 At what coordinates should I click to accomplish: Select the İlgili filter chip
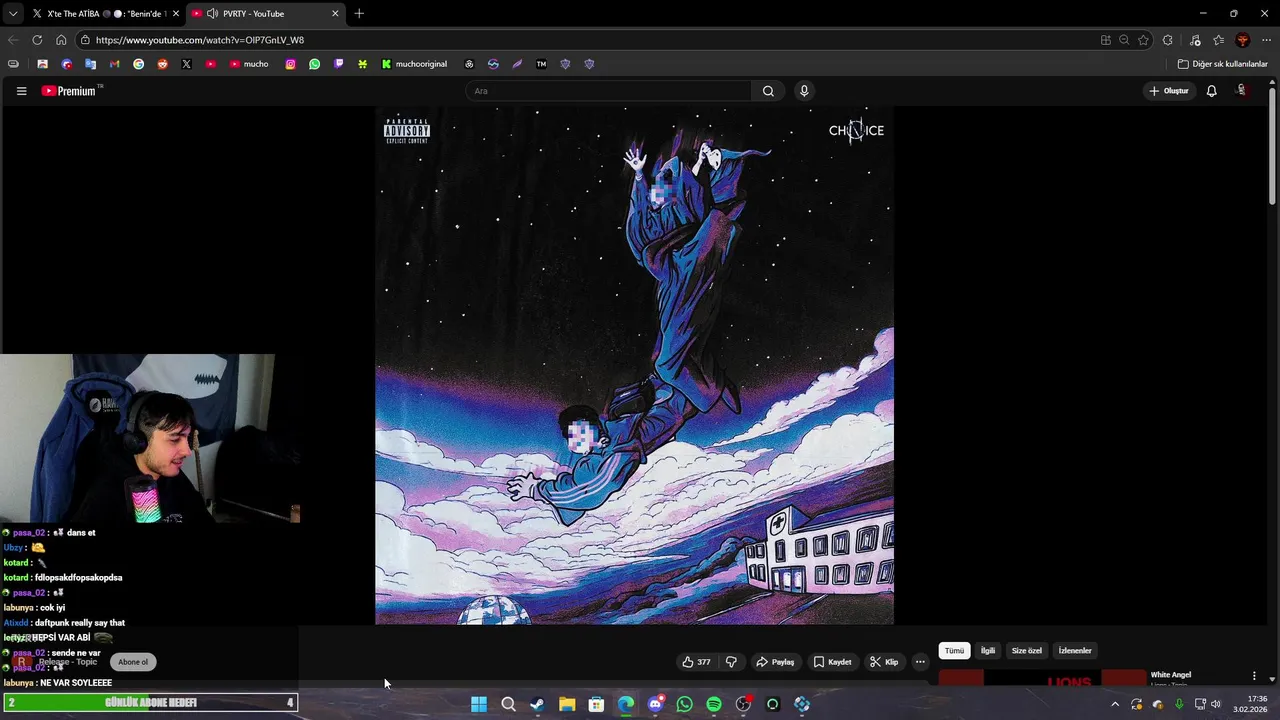pyautogui.click(x=988, y=651)
